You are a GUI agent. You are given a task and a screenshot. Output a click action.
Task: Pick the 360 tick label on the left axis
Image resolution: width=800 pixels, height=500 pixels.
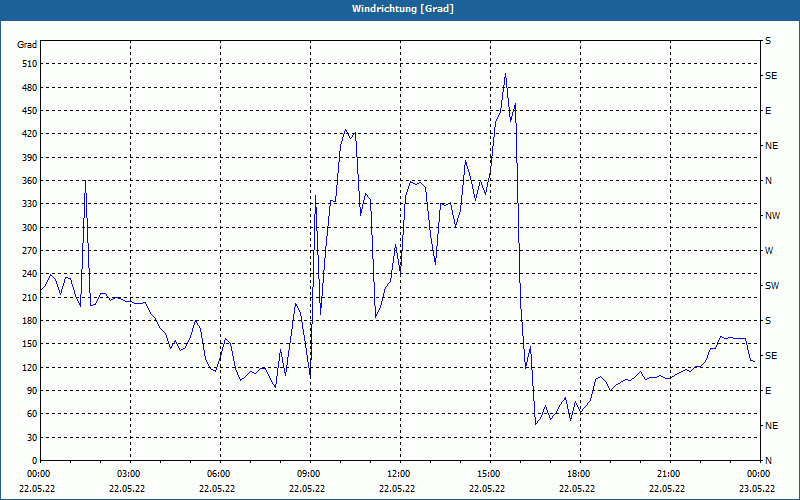[x=30, y=181]
